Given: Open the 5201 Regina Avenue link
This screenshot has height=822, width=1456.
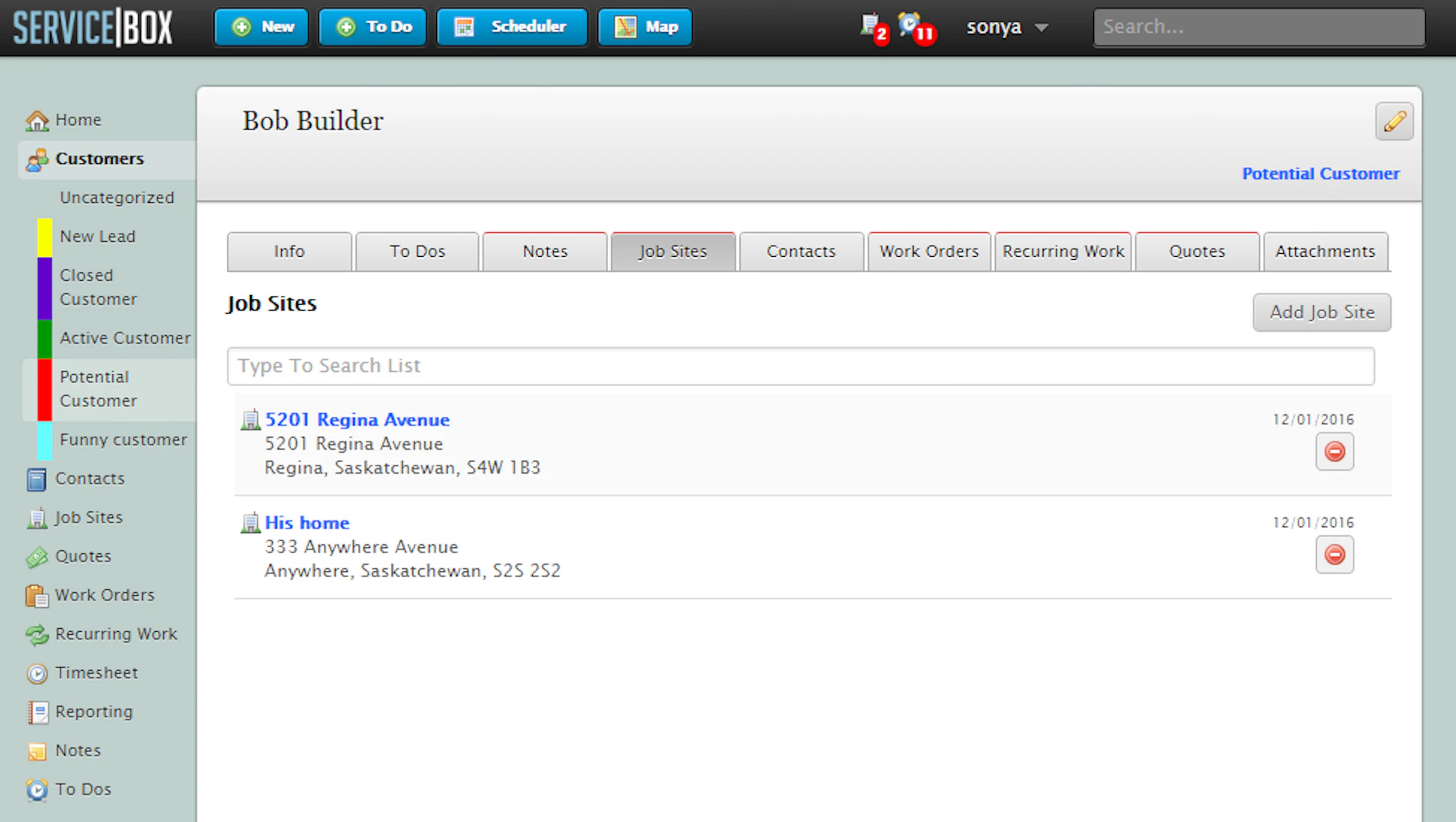Looking at the screenshot, I should pyautogui.click(x=358, y=420).
